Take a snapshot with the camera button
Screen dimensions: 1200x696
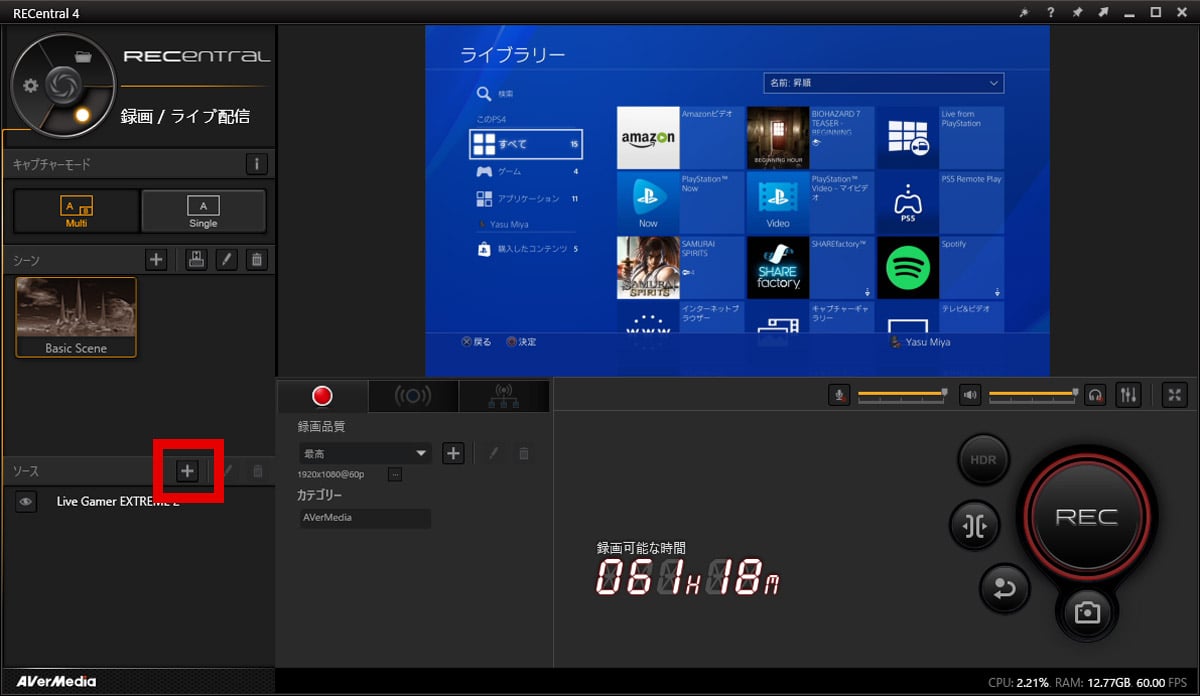tap(1087, 613)
